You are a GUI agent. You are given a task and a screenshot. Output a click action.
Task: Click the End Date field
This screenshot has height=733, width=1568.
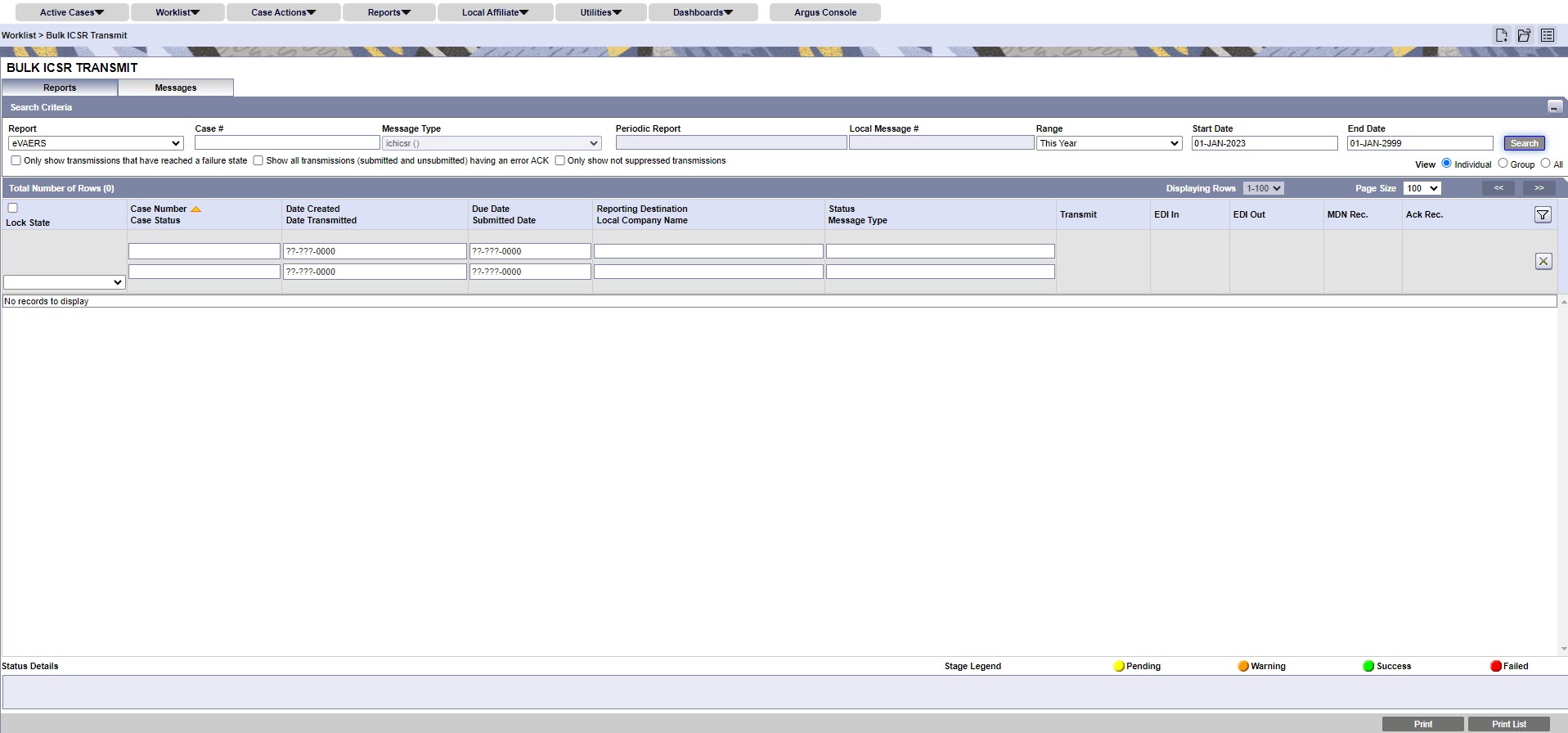(1420, 143)
